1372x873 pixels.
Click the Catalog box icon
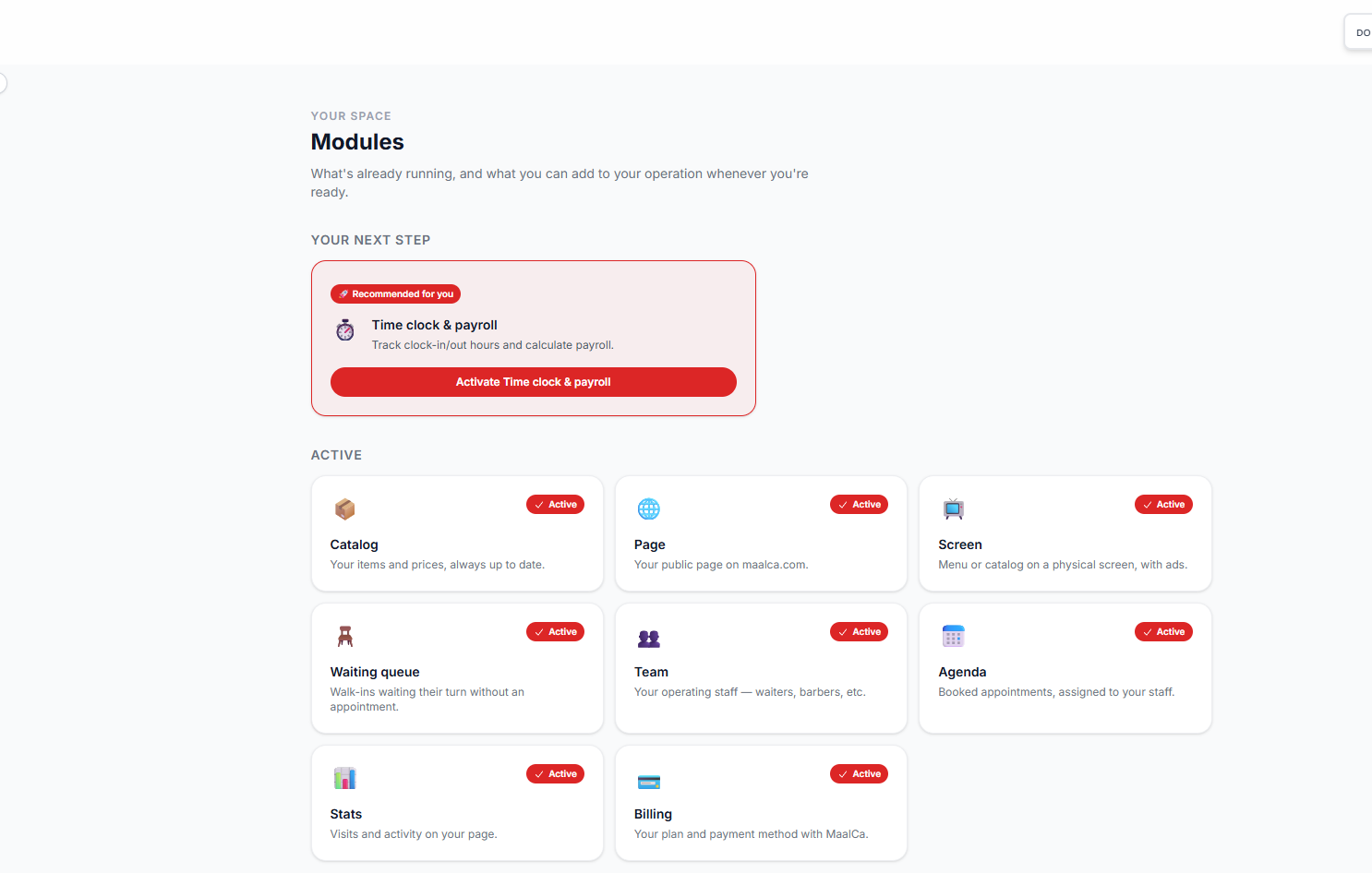click(344, 508)
